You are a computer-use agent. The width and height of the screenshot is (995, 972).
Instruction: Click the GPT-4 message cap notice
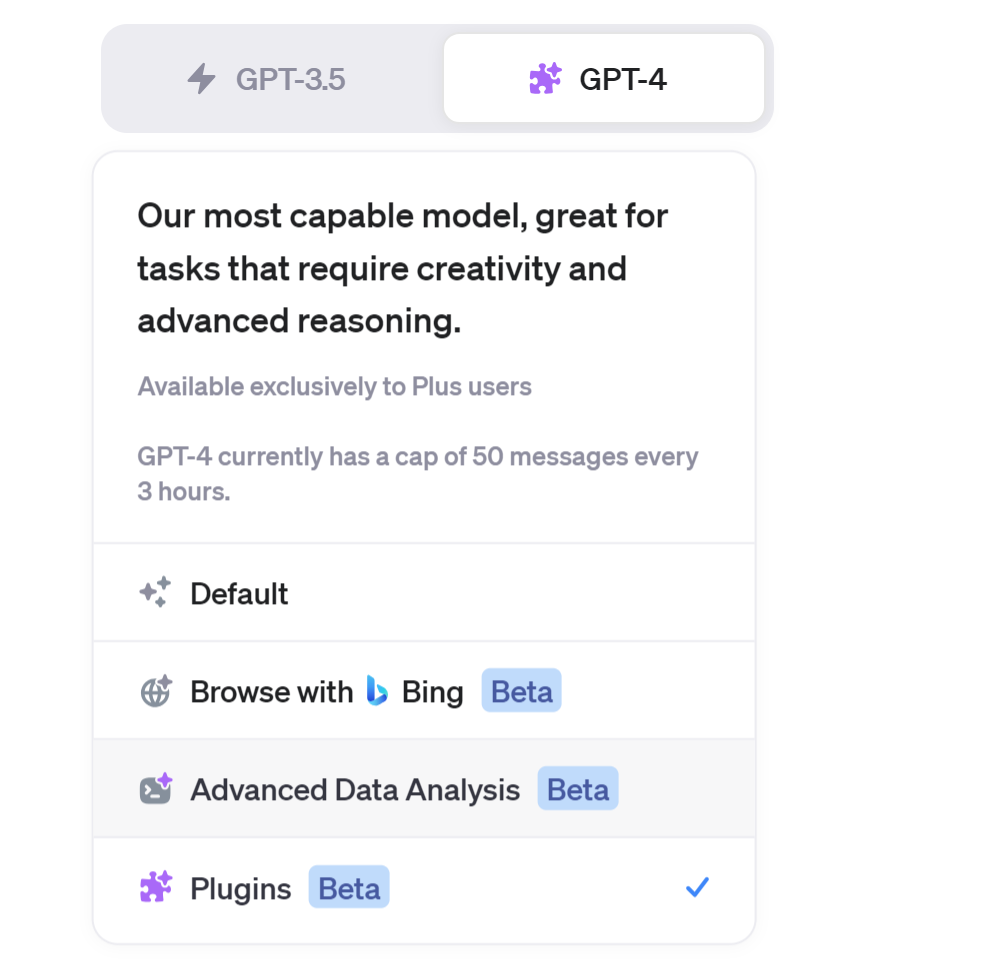[x=417, y=474]
